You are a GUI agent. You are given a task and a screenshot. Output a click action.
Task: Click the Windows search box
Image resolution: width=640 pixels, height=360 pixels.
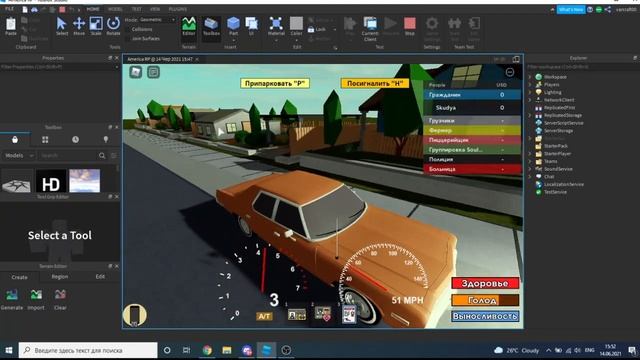88,350
